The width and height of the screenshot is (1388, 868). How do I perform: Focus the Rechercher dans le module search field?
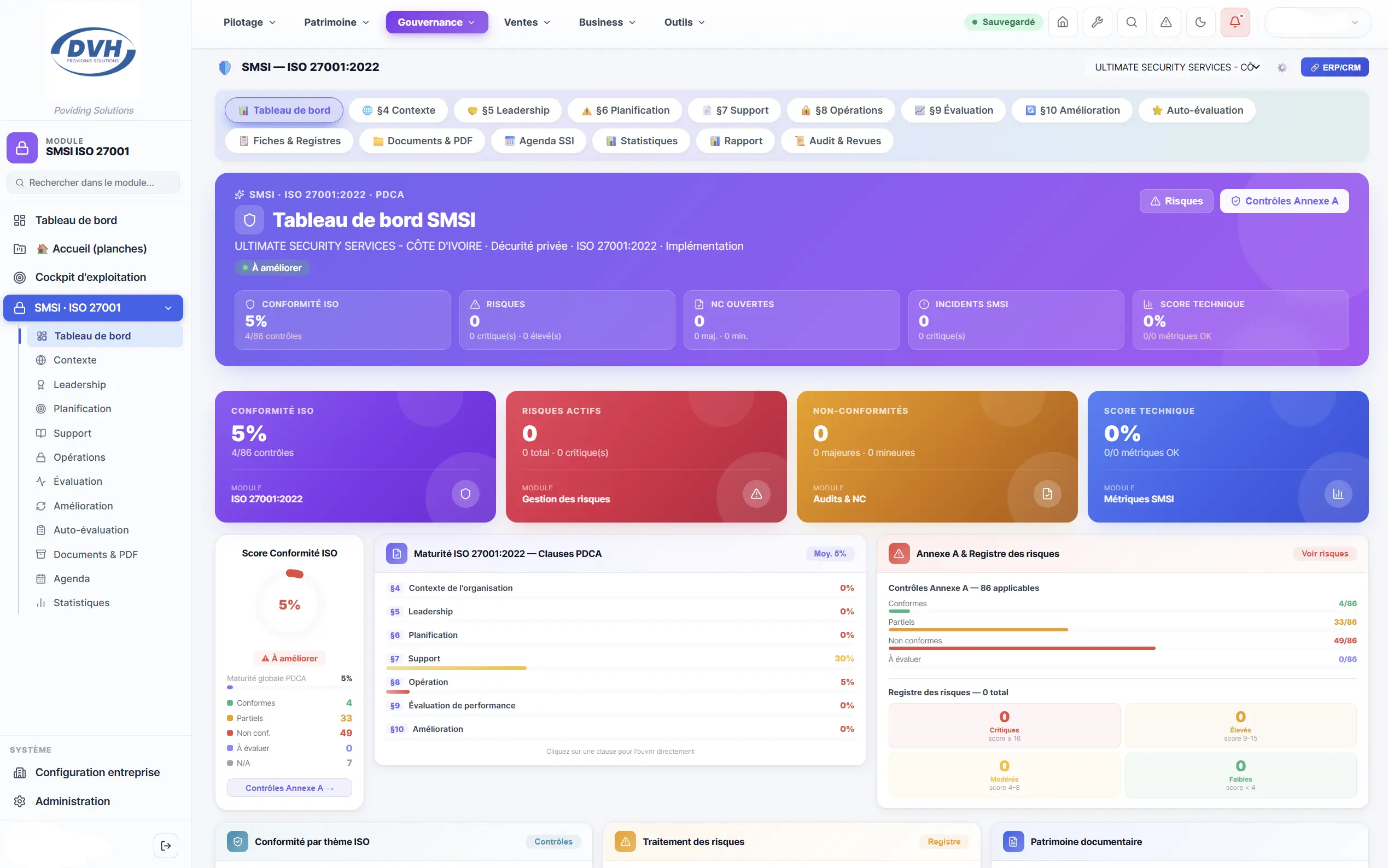tap(93, 183)
